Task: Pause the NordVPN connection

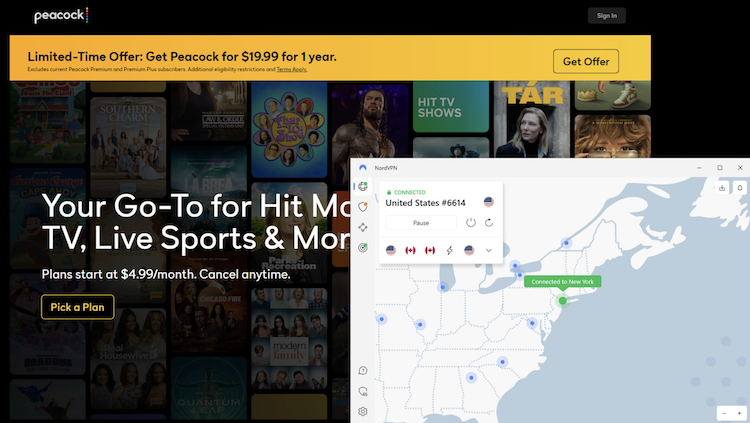Action: (x=421, y=223)
